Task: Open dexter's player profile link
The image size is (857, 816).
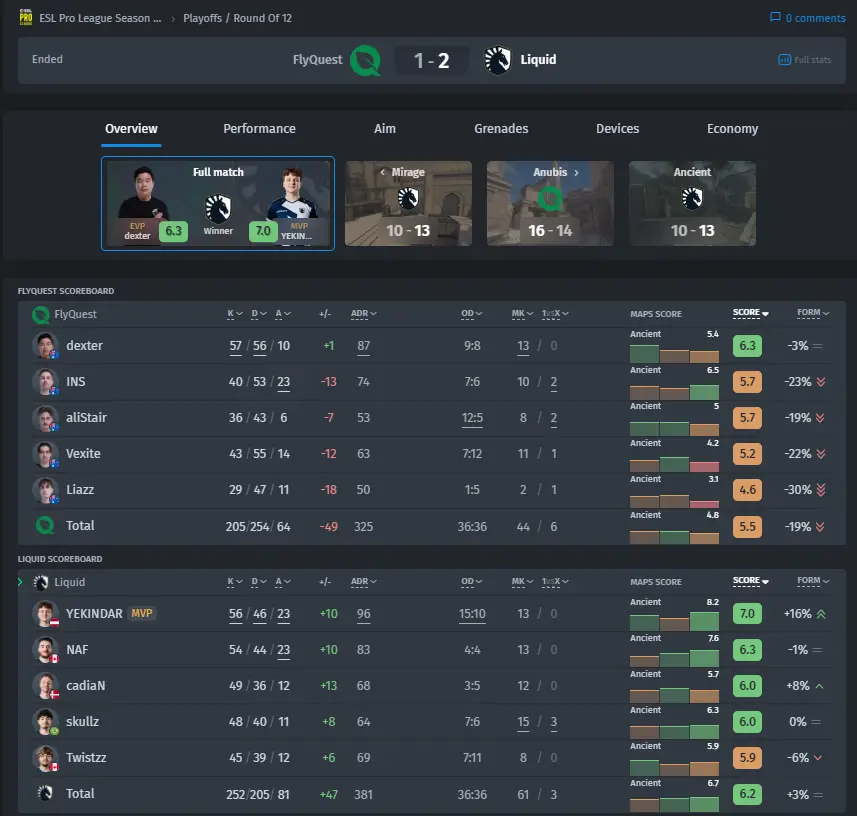Action: click(84, 345)
